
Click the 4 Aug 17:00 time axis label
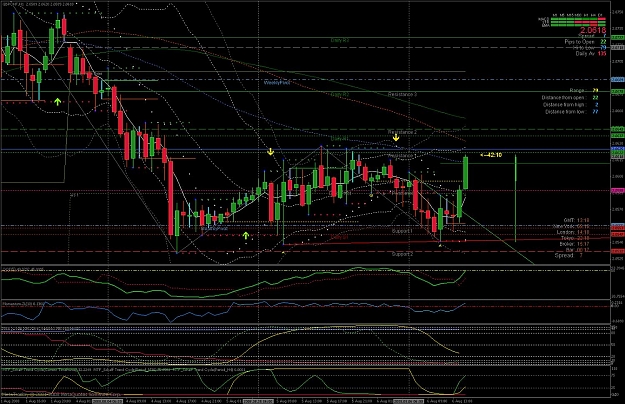click(187, 401)
